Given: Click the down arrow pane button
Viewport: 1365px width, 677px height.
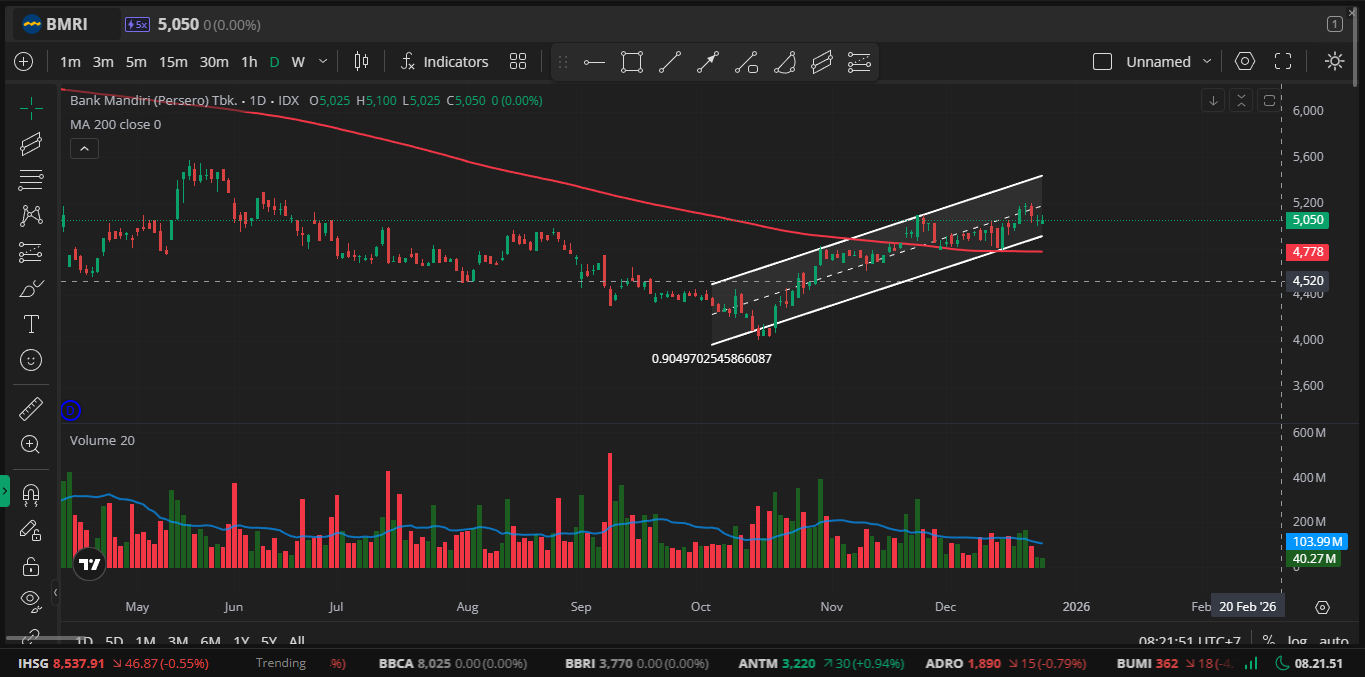Looking at the screenshot, I should click(x=1213, y=100).
